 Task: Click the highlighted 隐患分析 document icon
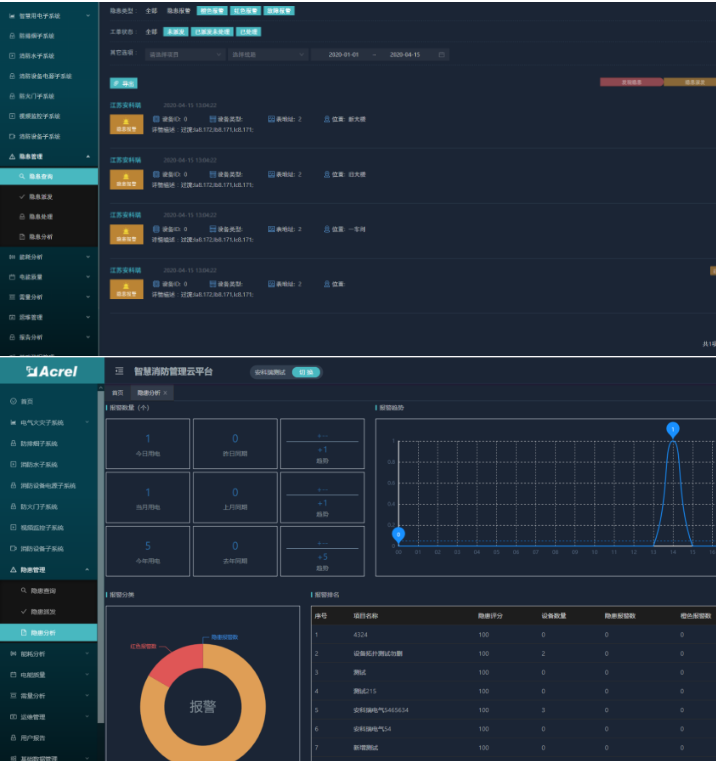click(x=23, y=632)
